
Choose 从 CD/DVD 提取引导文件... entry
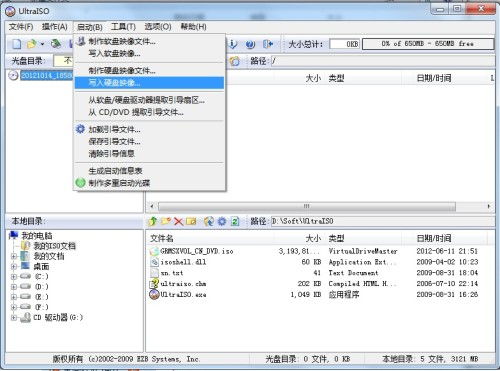pos(149,112)
